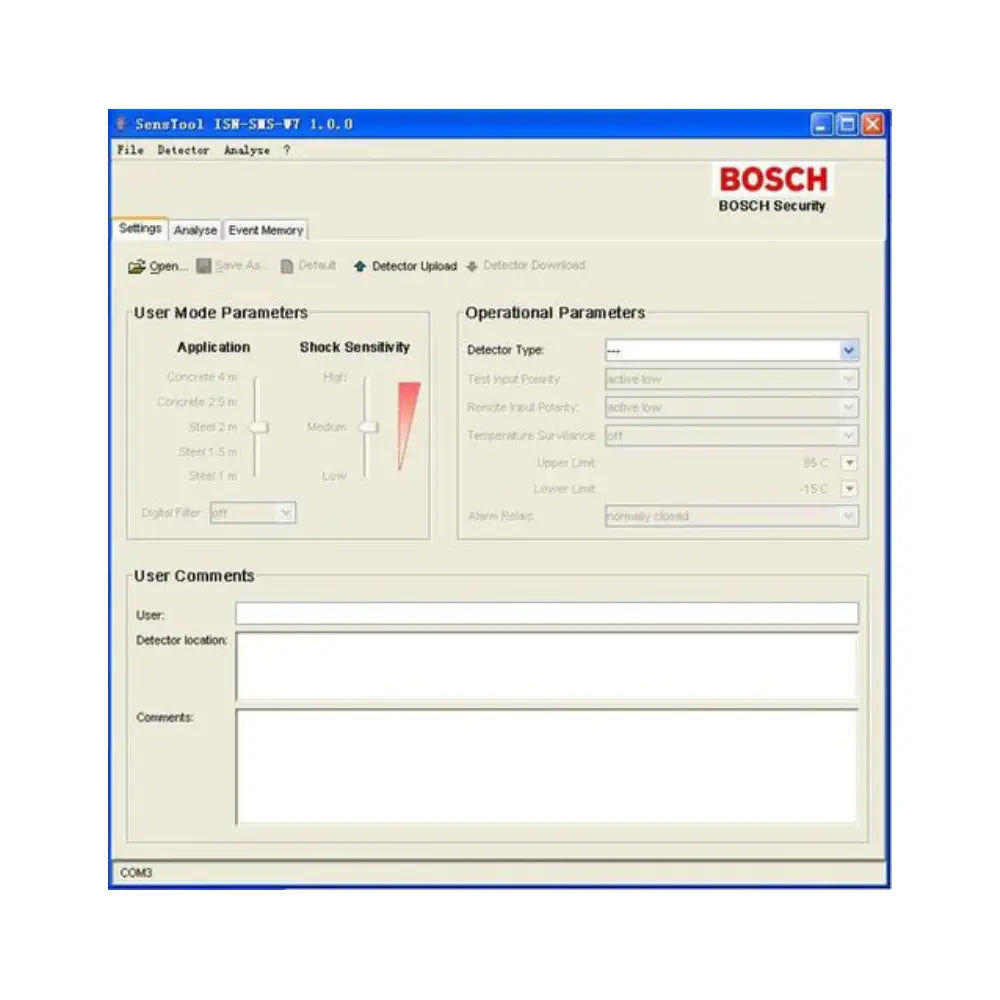Open the Upper Limit dropdown arrow

click(x=849, y=462)
